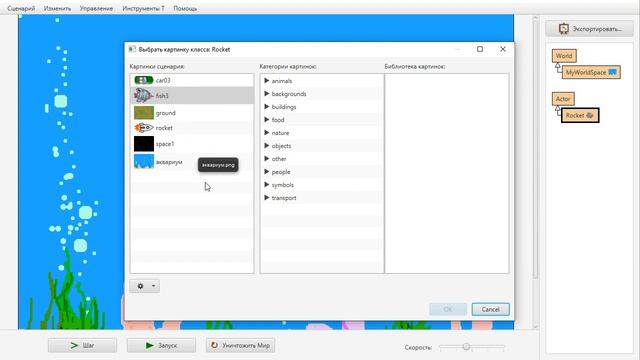640x360 pixels.
Task: Select the Actor class box
Action: click(x=563, y=99)
